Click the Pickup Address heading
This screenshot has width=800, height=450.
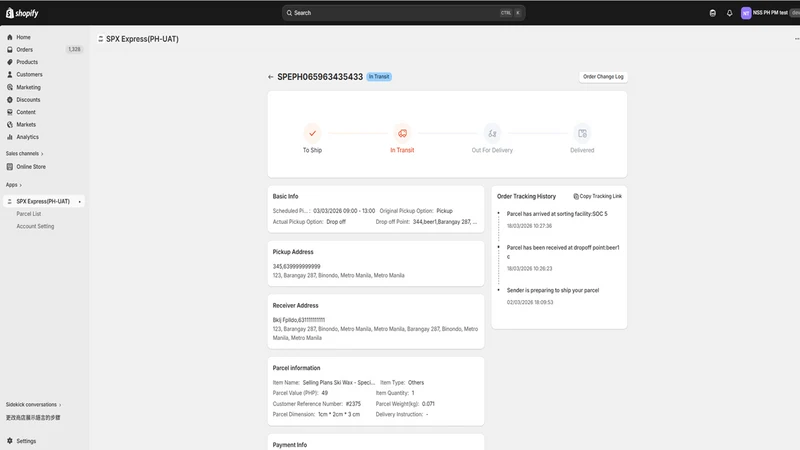pos(293,252)
